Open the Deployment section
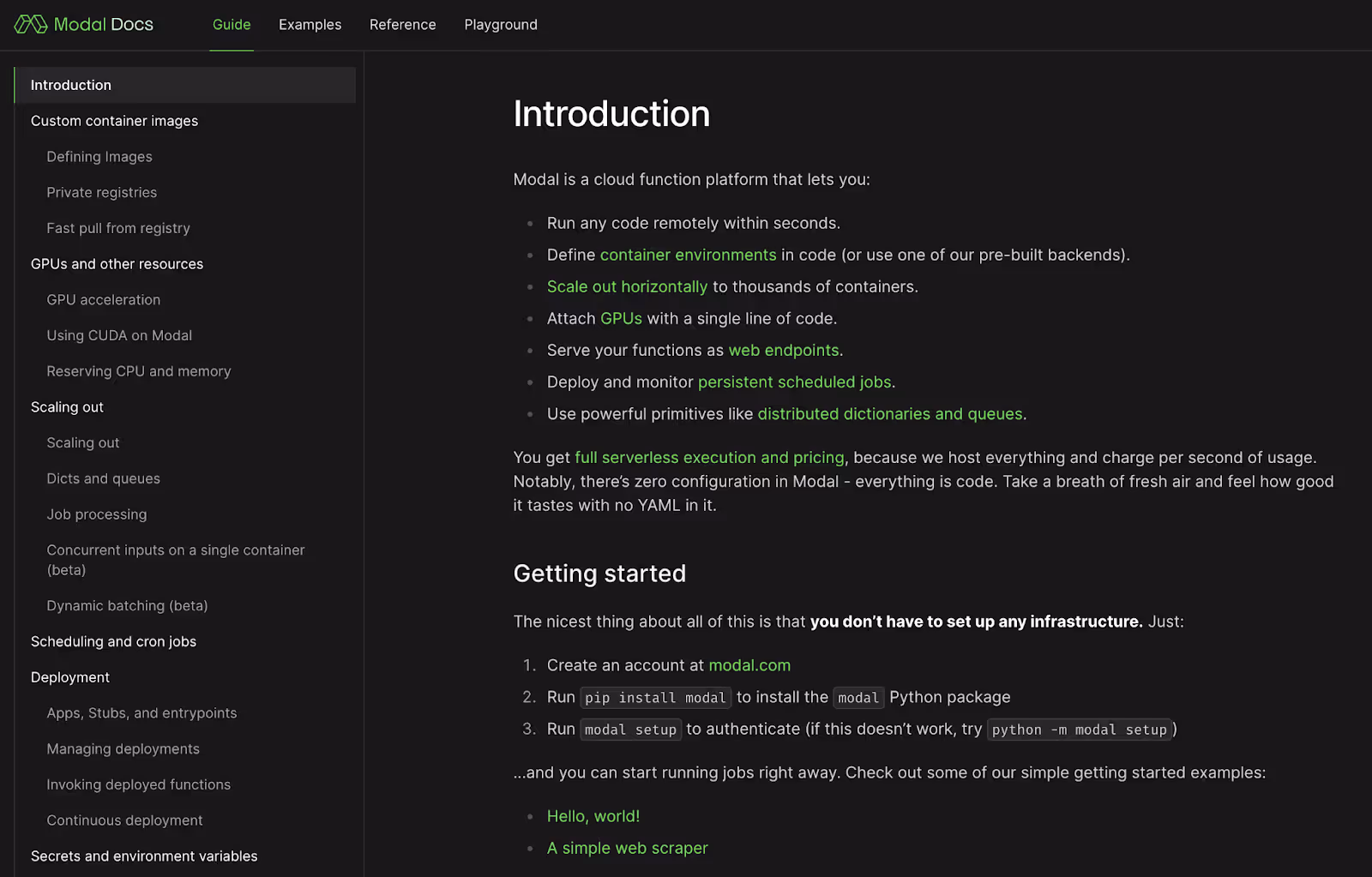The height and width of the screenshot is (877, 1372). (x=70, y=677)
